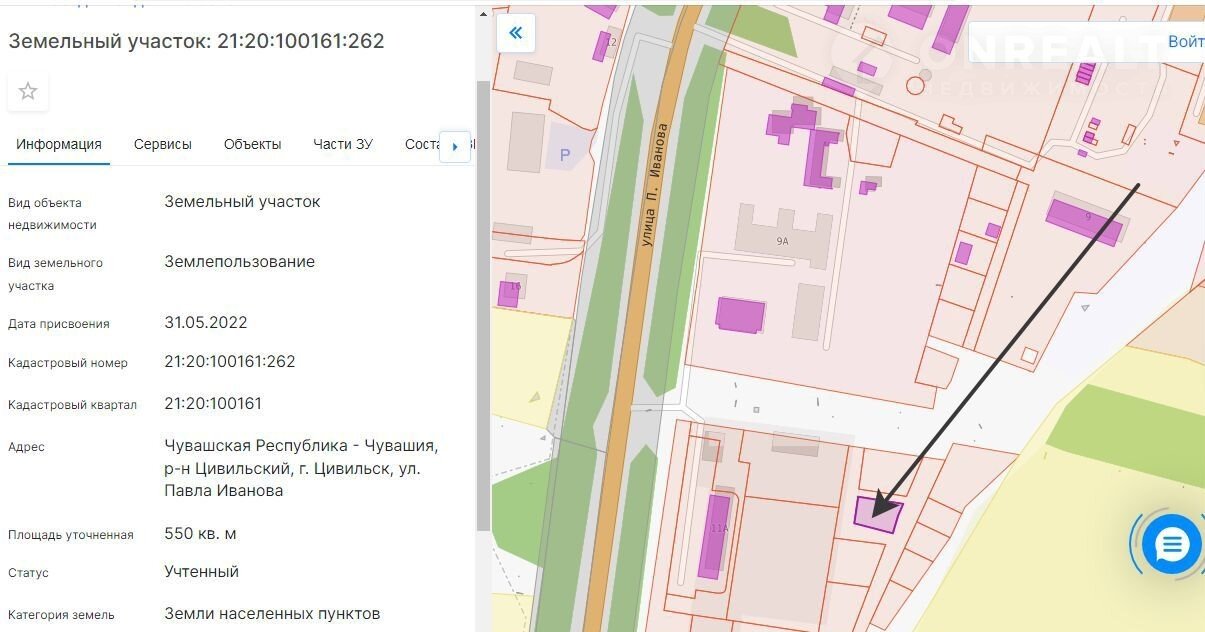Select the Объекты tab
The width and height of the screenshot is (1205, 632).
(x=252, y=144)
